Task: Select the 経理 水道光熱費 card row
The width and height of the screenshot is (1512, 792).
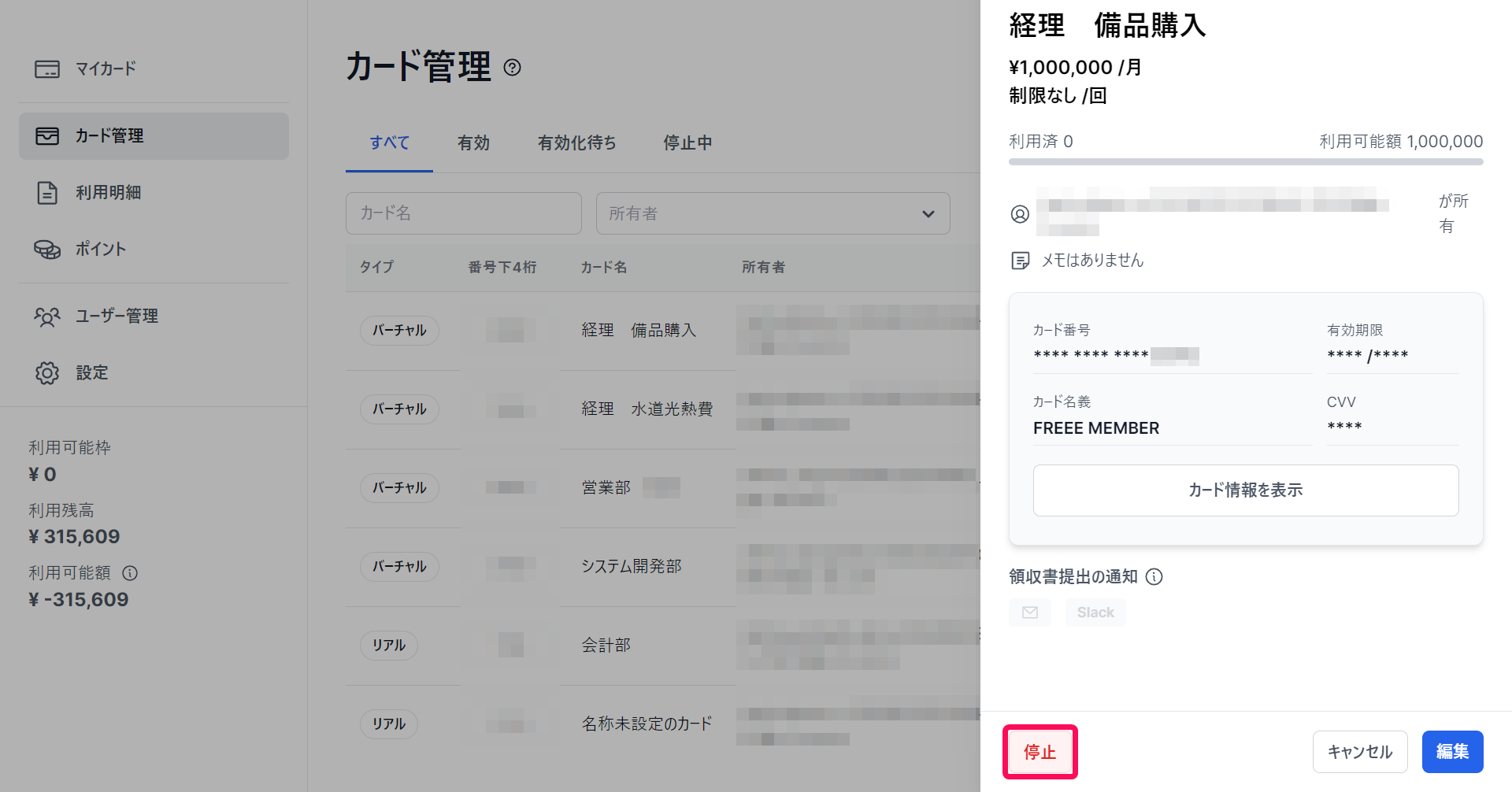Action: [663, 409]
